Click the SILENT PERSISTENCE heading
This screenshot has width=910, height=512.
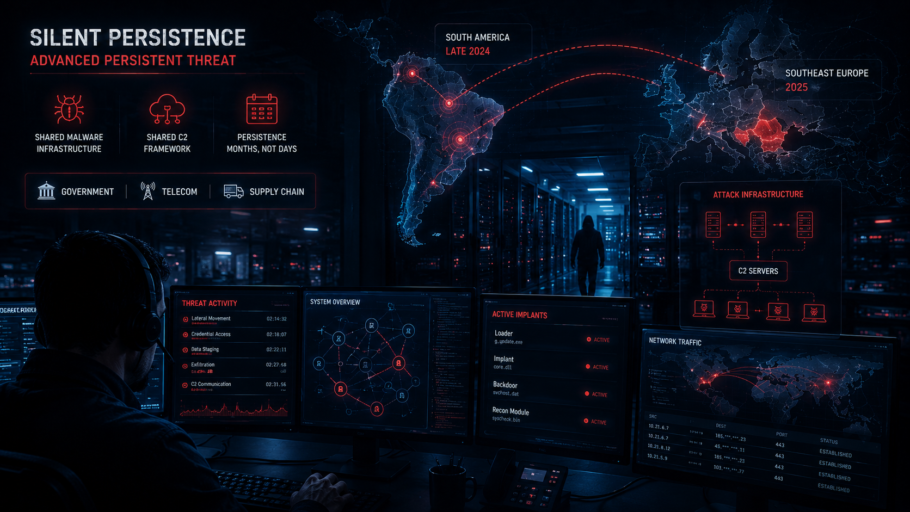138,38
